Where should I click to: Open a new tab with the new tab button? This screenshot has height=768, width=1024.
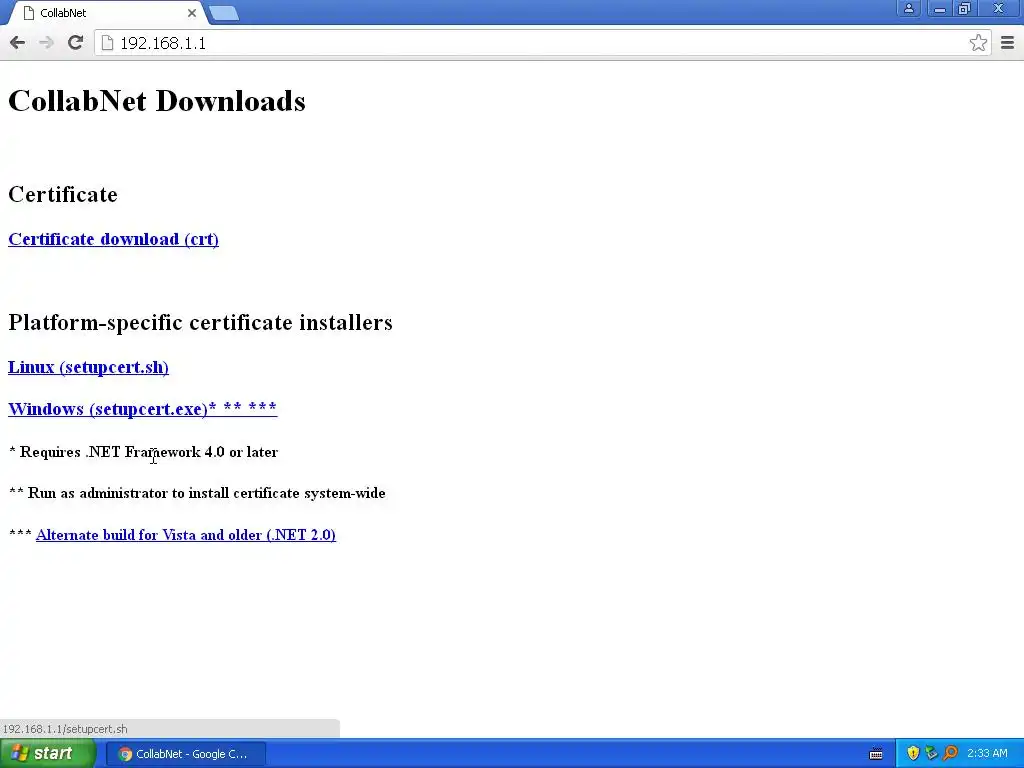224,13
